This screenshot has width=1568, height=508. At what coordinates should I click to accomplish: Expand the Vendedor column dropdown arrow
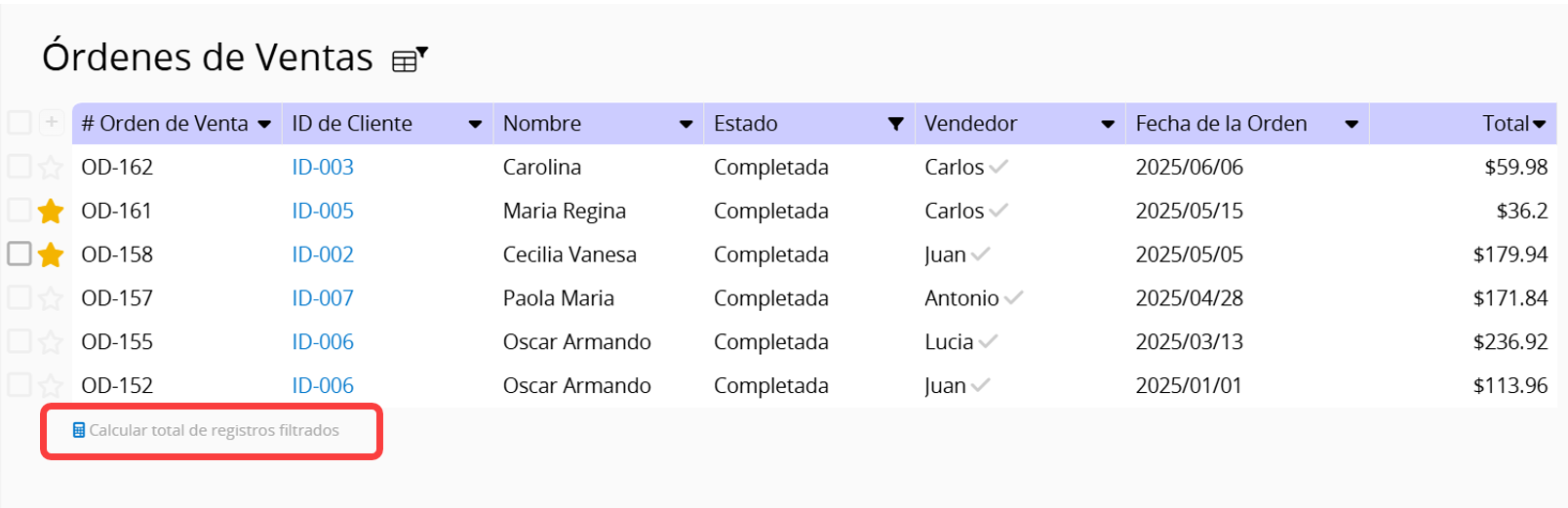1108,125
